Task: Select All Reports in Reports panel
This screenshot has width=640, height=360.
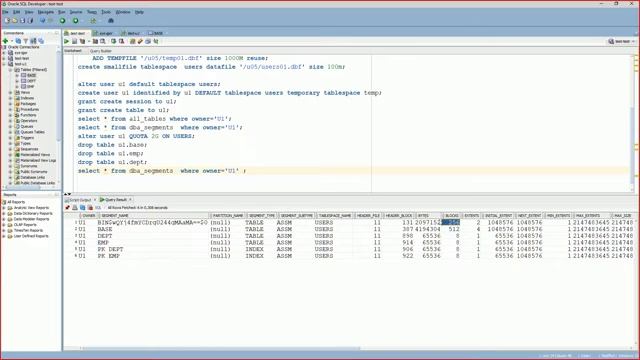Action: point(16,202)
